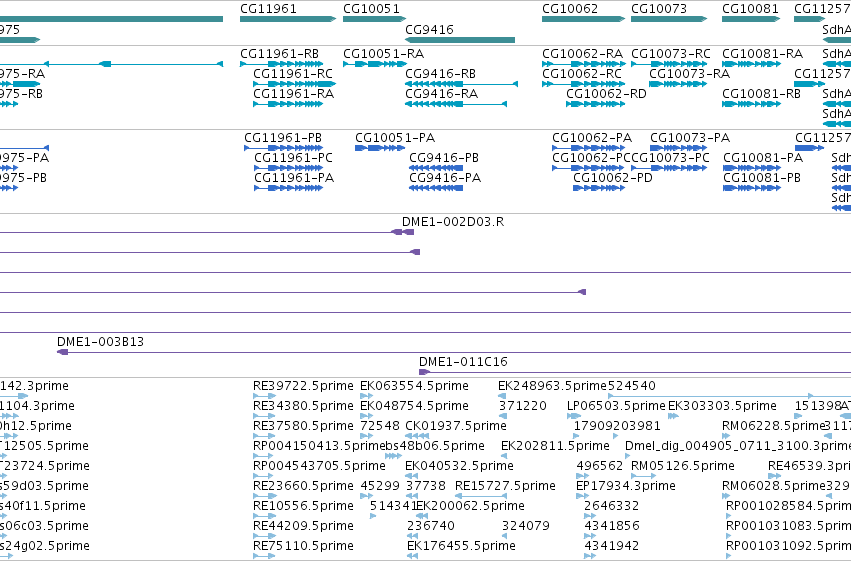Open EST CK01937.5prime

pyautogui.click(x=456, y=426)
